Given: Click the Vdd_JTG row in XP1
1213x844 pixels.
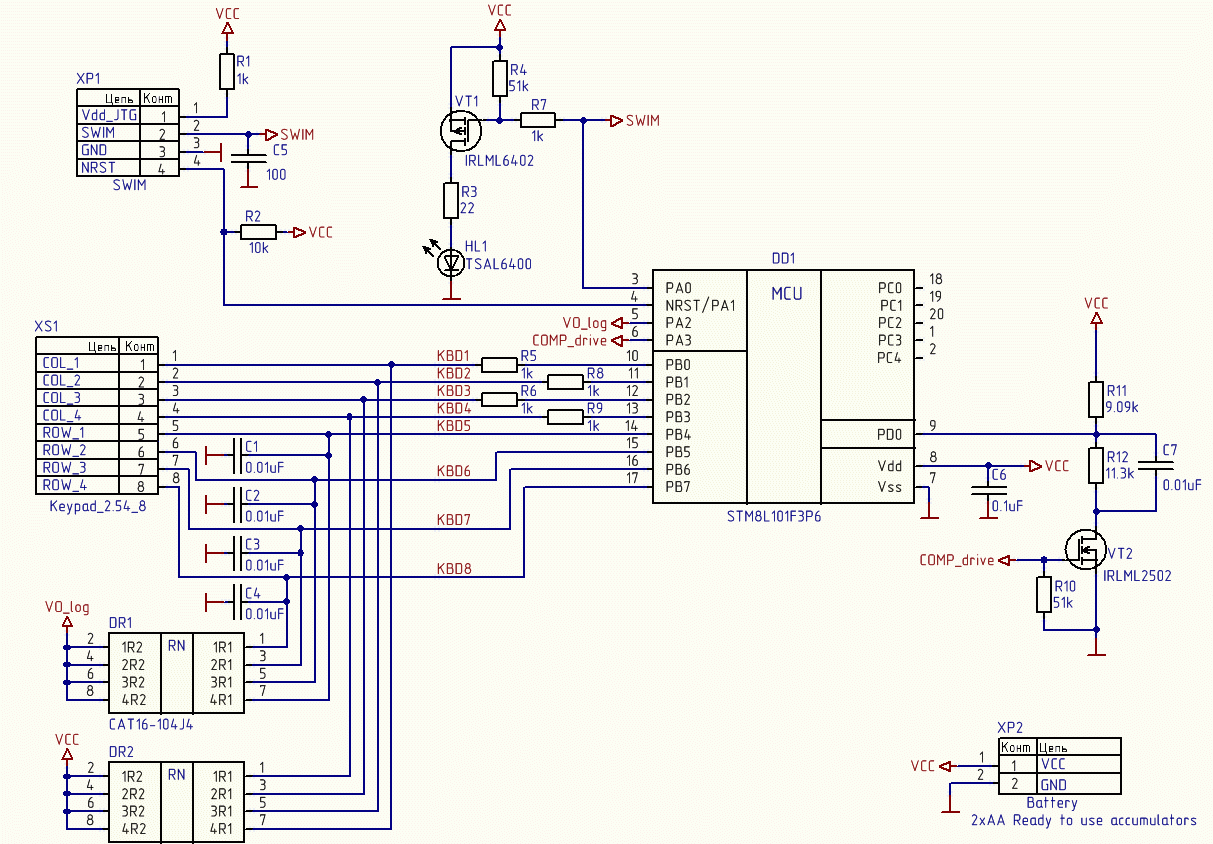Looking at the screenshot, I should pyautogui.click(x=128, y=115).
